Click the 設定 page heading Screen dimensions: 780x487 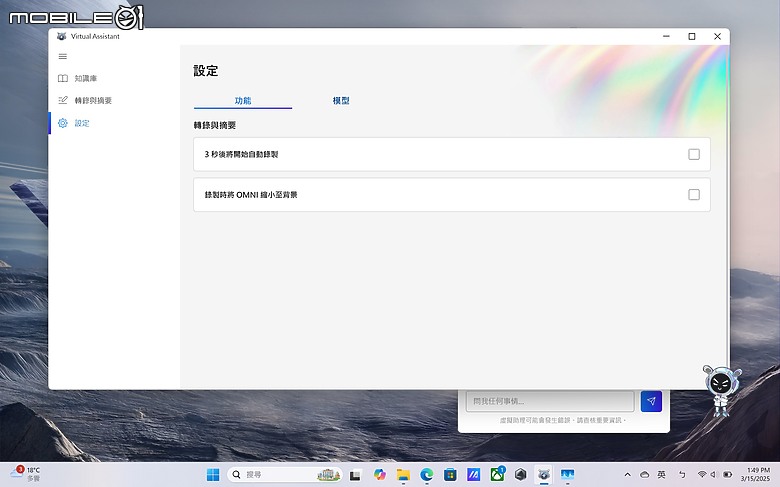pos(206,71)
